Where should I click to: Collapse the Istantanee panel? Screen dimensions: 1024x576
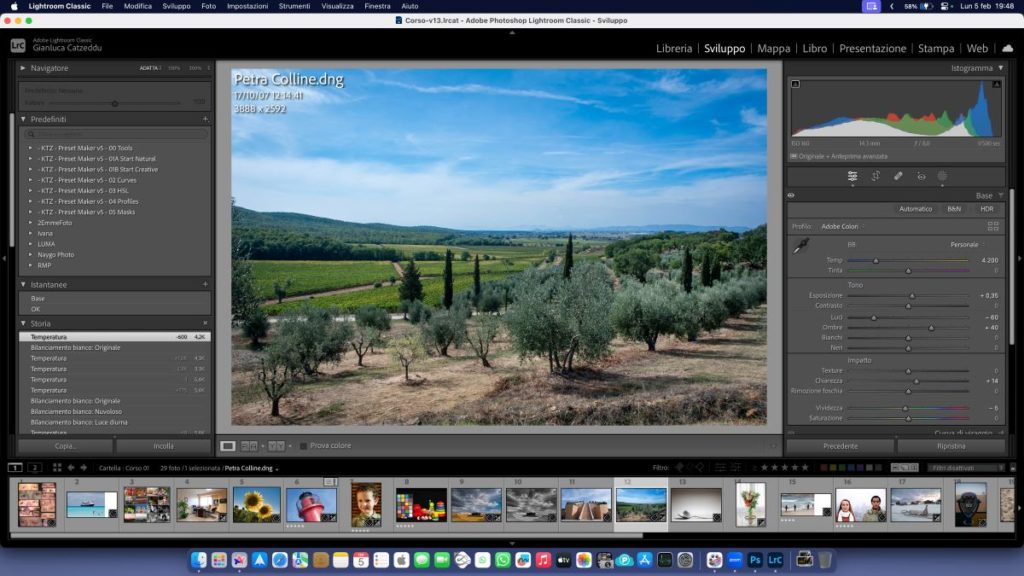pos(23,284)
